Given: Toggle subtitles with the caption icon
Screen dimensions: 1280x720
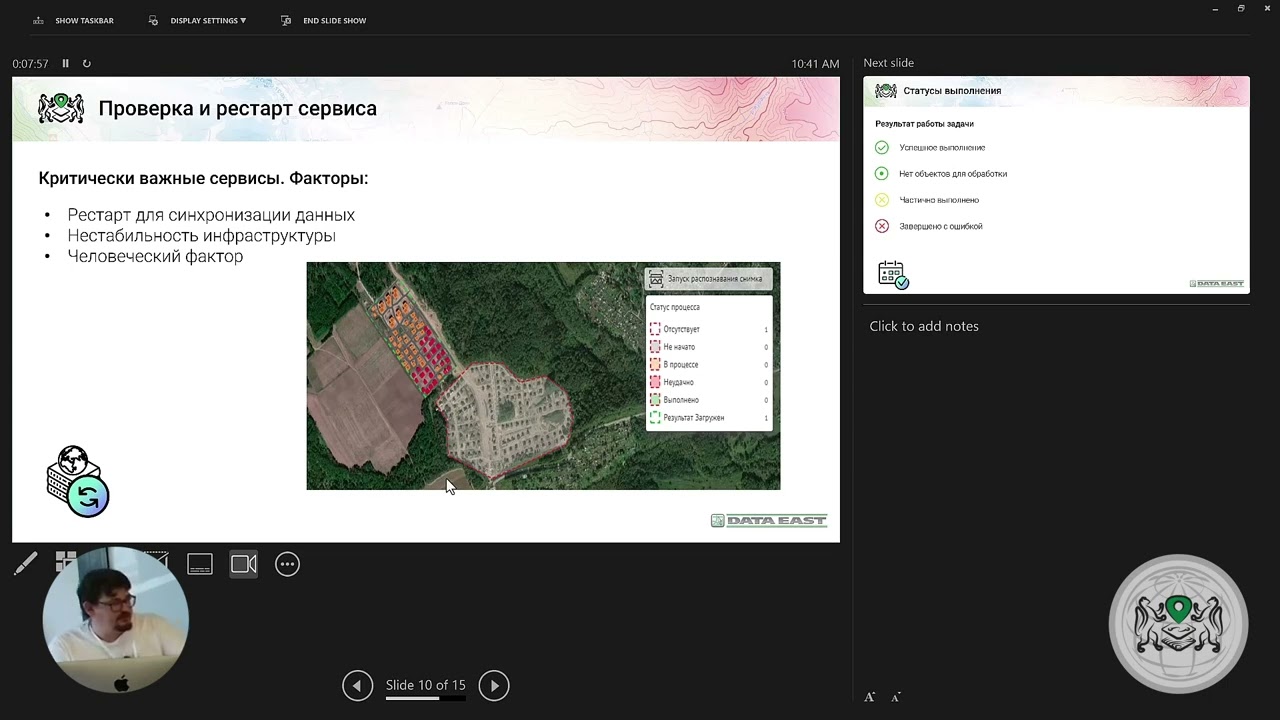Looking at the screenshot, I should click(200, 564).
